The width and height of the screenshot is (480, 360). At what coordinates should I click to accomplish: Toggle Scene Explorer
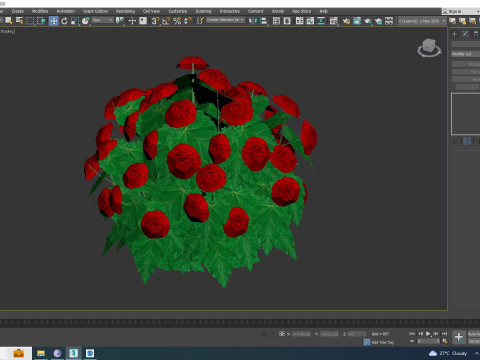point(276,21)
